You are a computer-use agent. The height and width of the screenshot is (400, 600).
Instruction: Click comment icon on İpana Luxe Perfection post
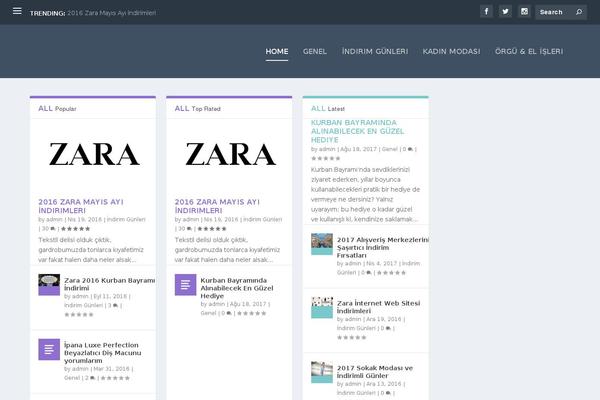92,378
